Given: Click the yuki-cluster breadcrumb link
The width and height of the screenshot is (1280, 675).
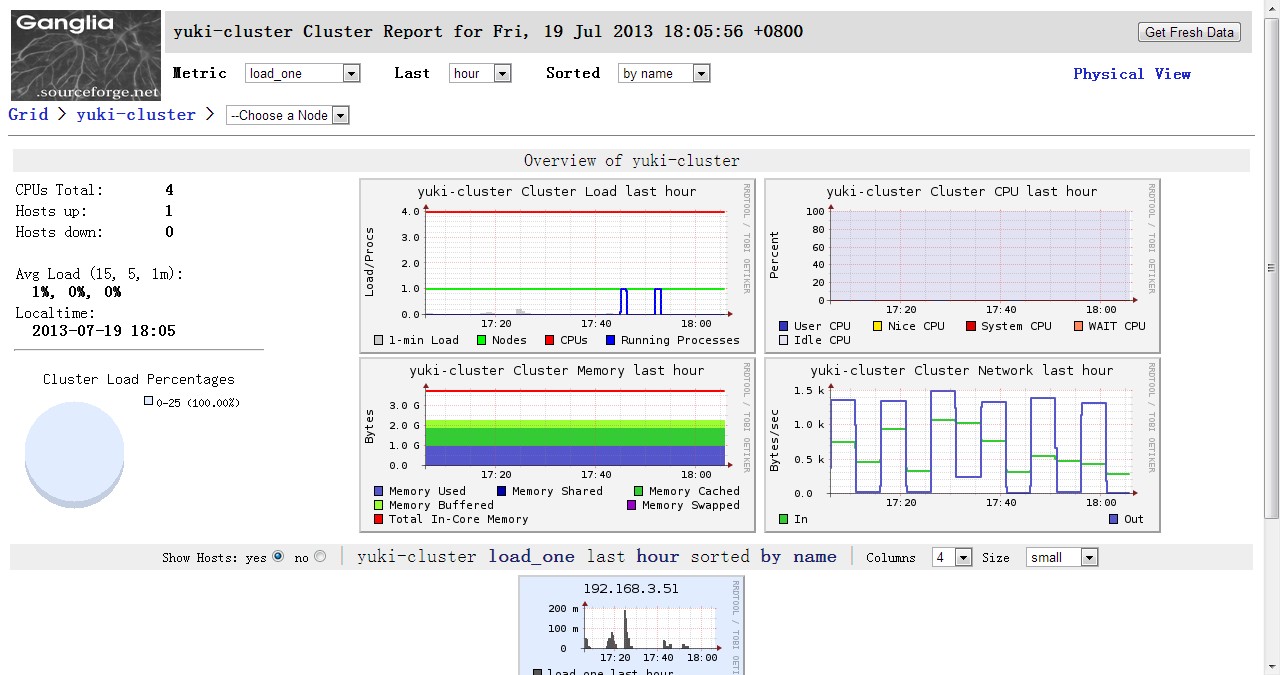Looking at the screenshot, I should (136, 114).
